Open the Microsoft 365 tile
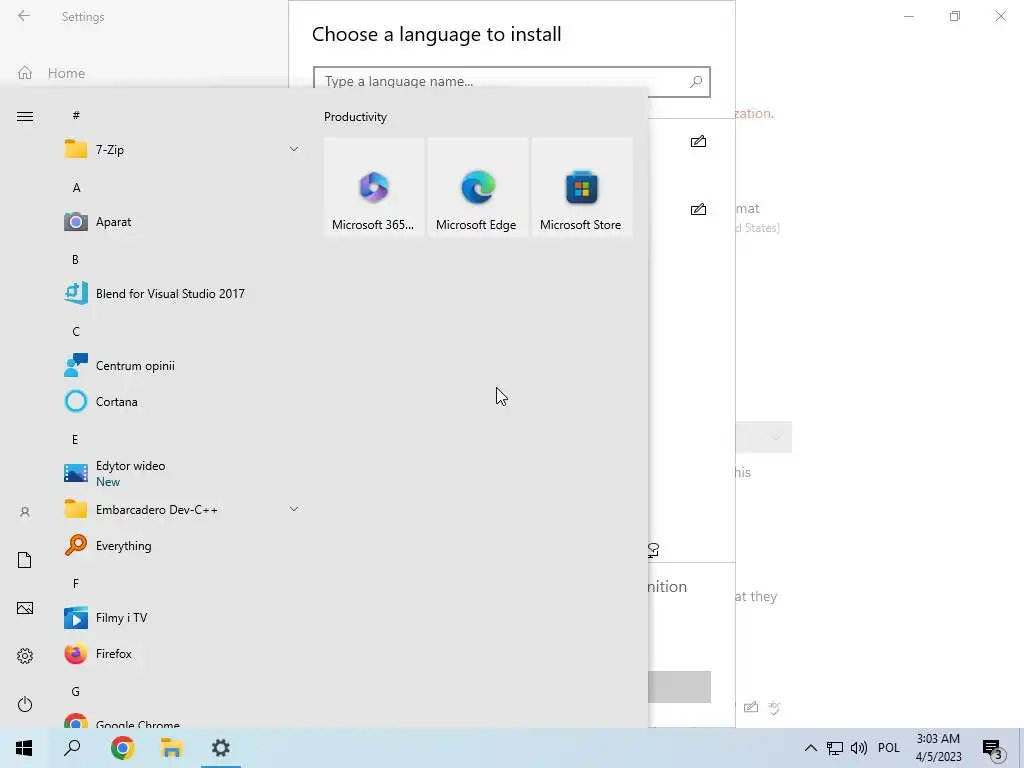 [374, 187]
